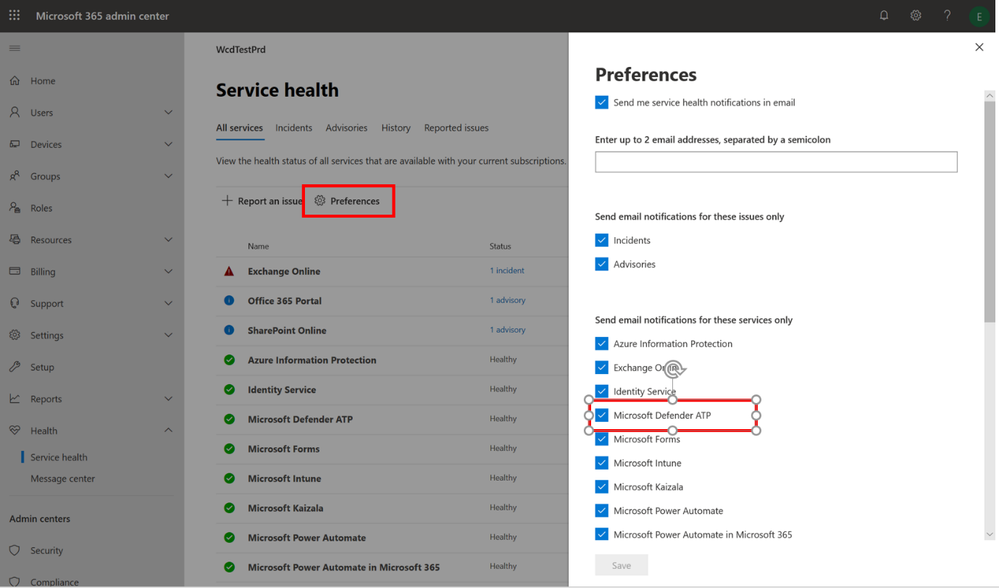Click the Devices icon in sidebar

tap(15, 144)
